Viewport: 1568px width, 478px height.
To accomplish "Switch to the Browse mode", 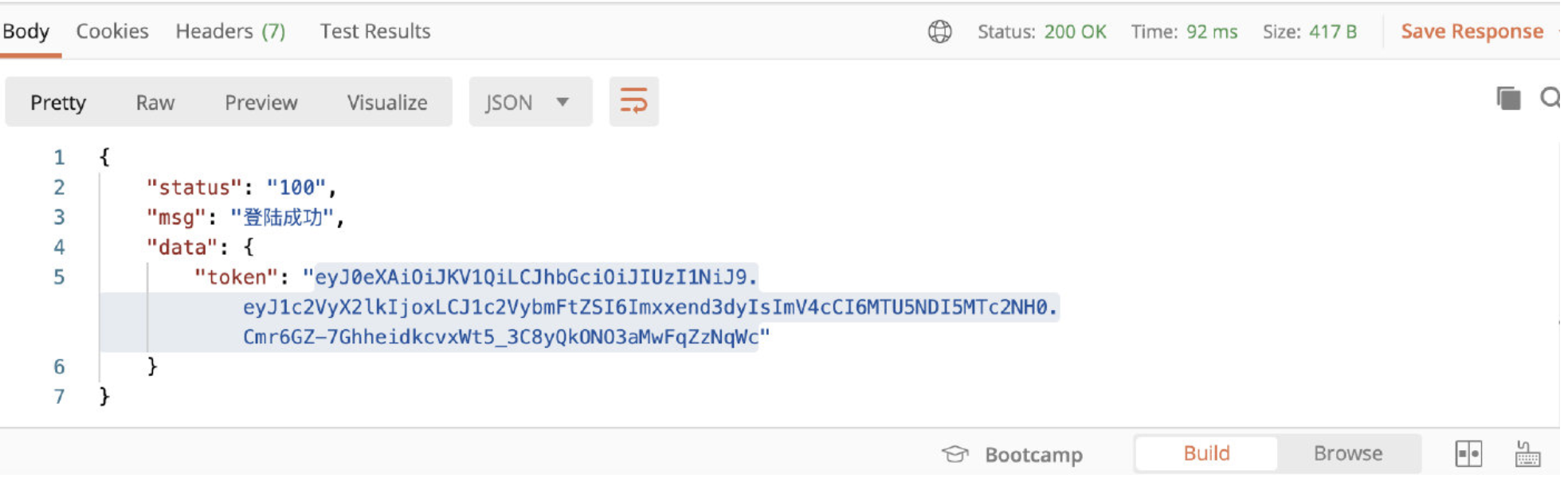I will [1347, 453].
